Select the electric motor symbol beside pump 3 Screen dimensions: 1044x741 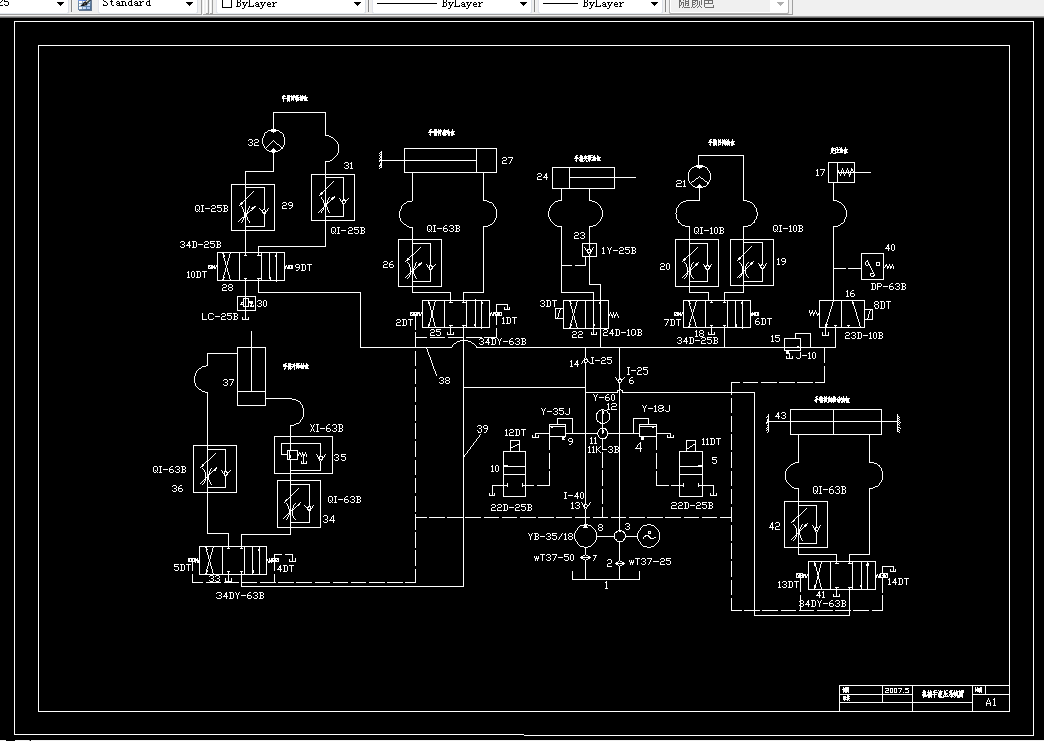(649, 535)
